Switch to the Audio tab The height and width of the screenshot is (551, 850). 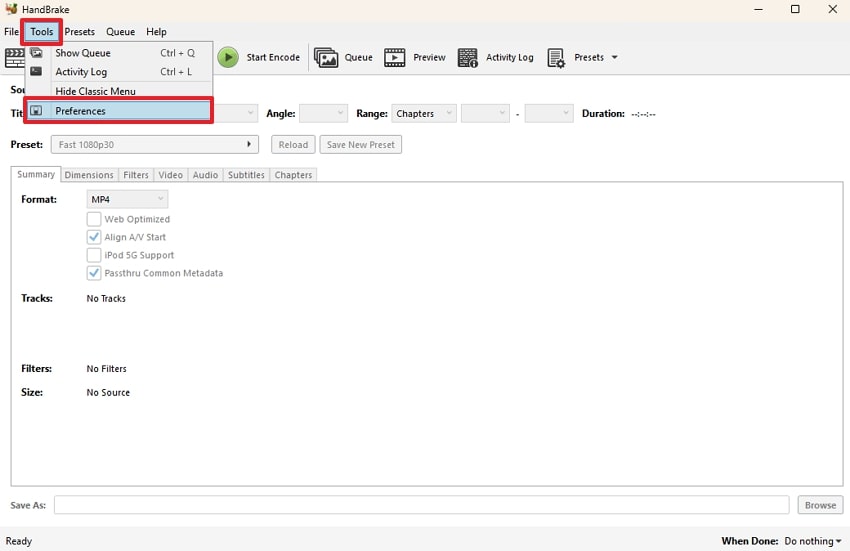point(205,175)
